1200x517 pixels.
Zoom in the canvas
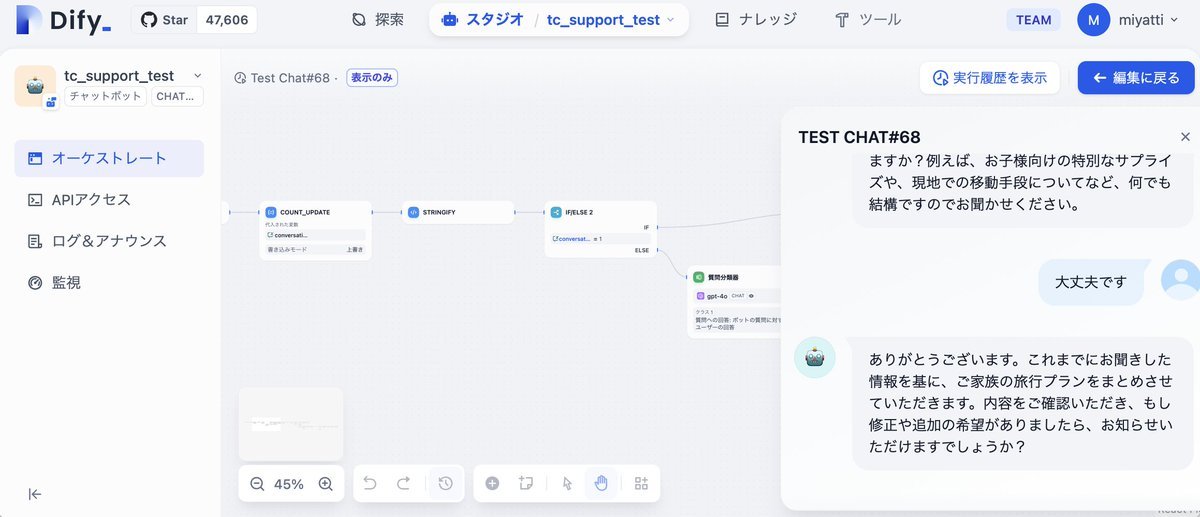(x=325, y=484)
